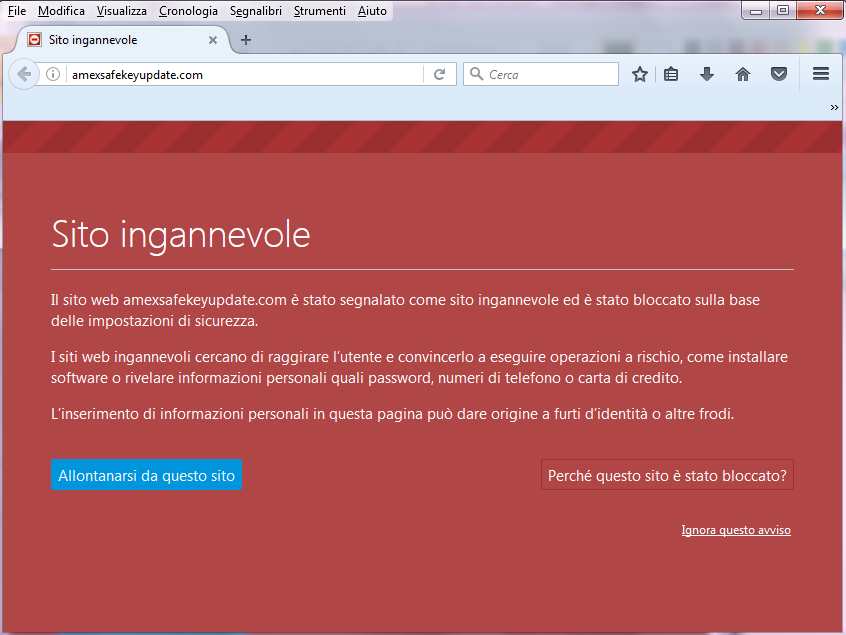Open the hamburger menu
Viewport: 846px width, 635px height.
[821, 74]
